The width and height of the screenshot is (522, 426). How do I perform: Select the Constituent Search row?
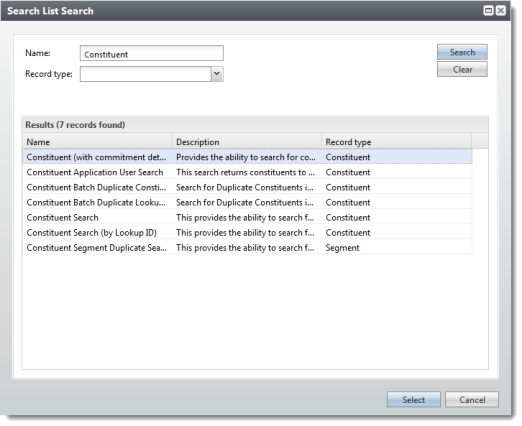(x=247, y=217)
